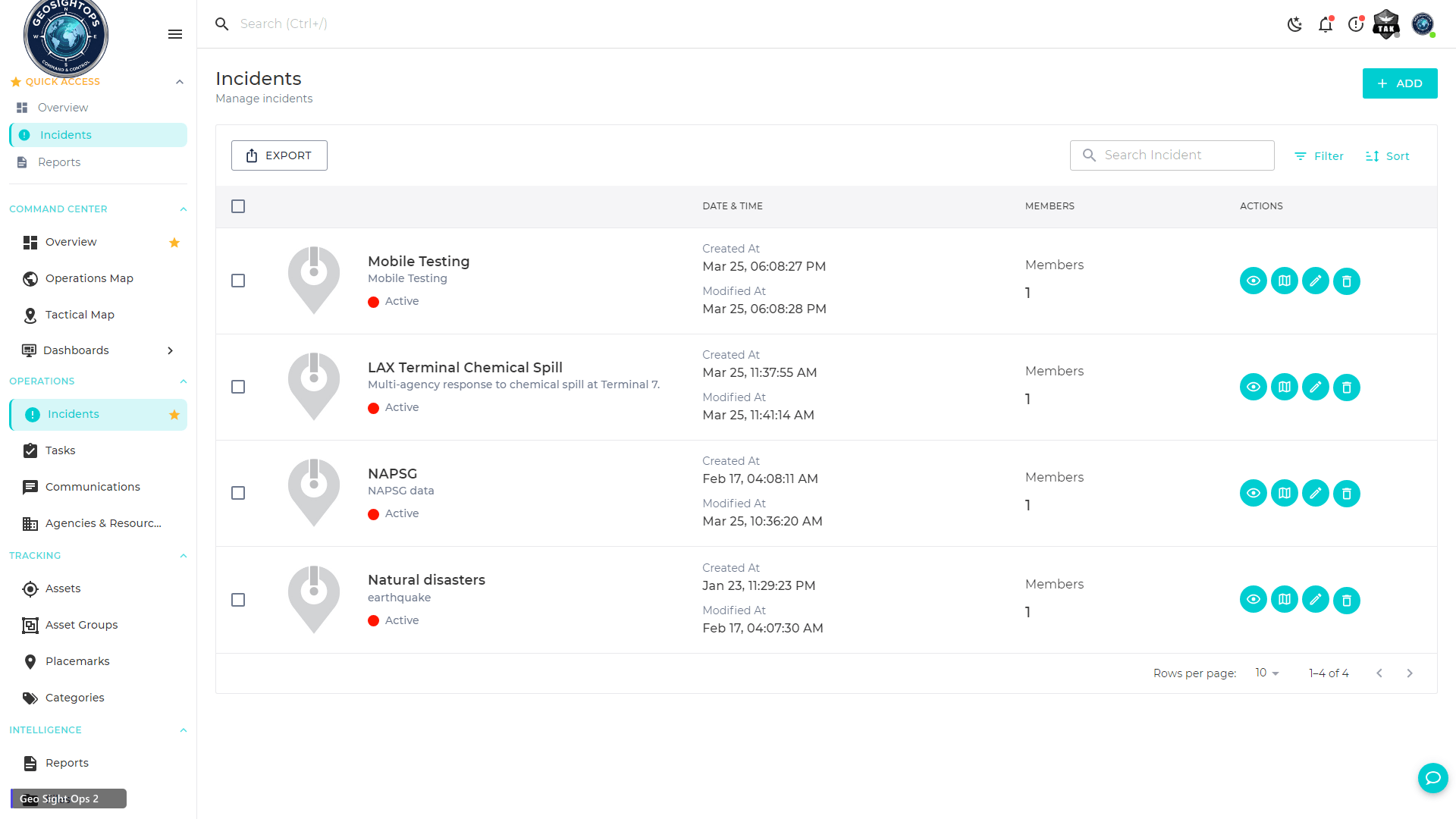Open the Tasks section under Operations
Screen dimensions: 1456x819
(61, 450)
